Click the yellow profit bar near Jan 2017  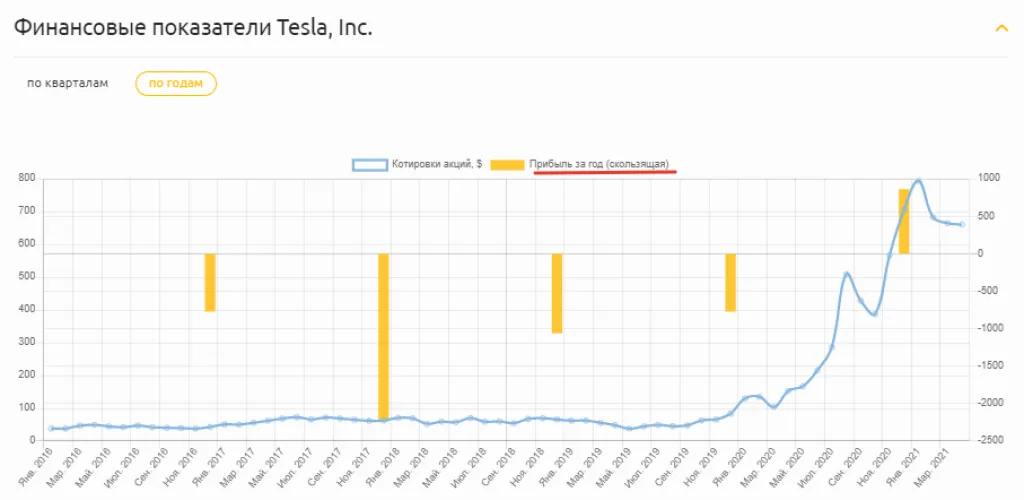pyautogui.click(x=210, y=282)
